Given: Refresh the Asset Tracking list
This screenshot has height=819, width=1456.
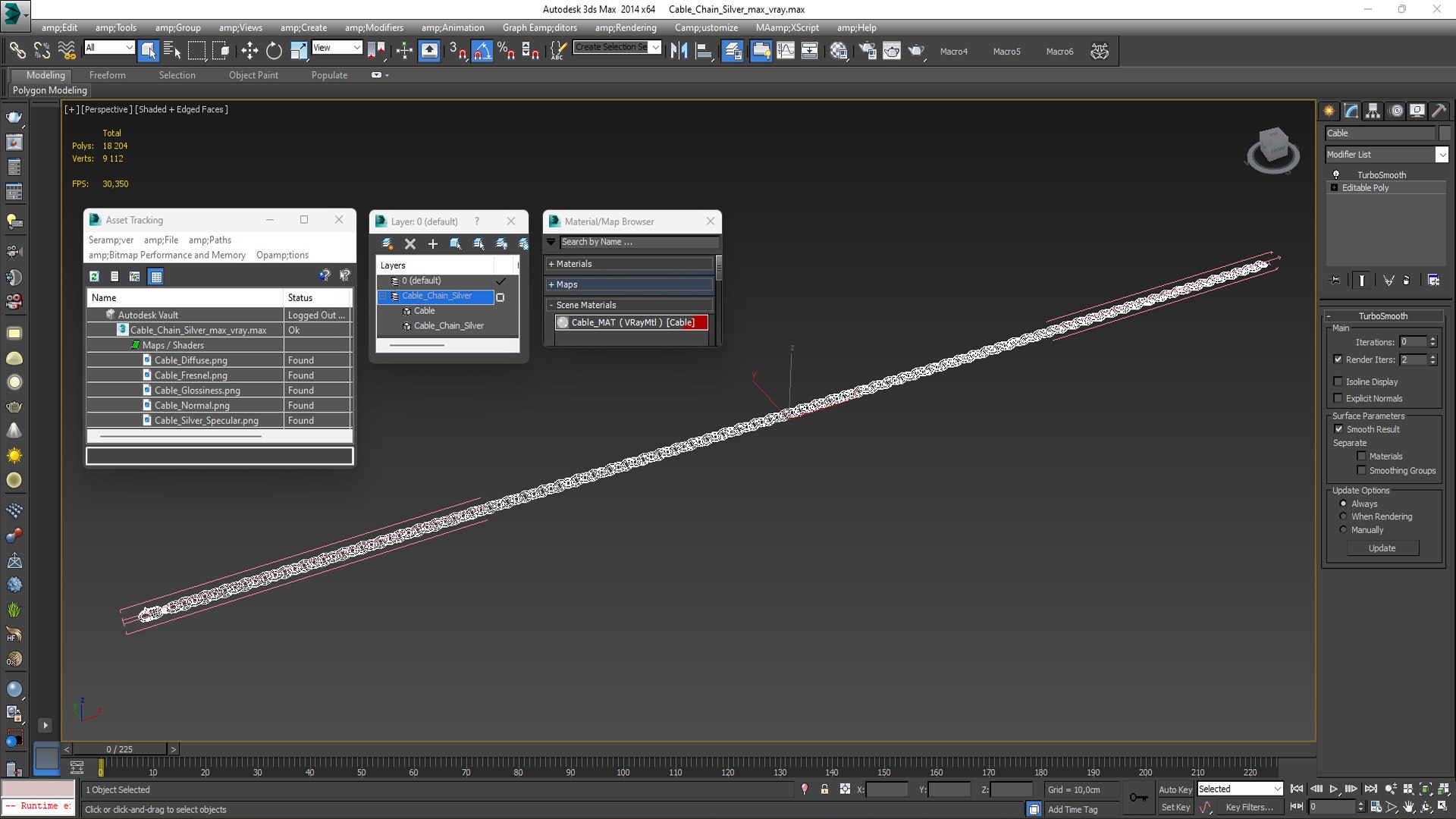Looking at the screenshot, I should point(94,276).
